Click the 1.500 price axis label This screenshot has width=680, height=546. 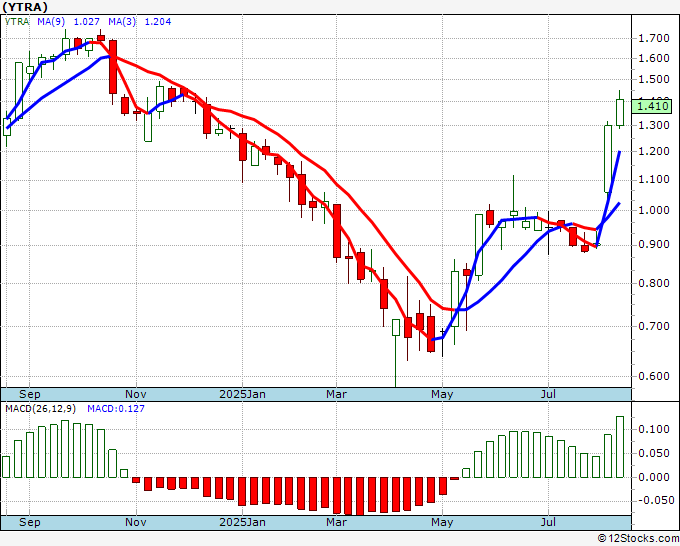(654, 79)
